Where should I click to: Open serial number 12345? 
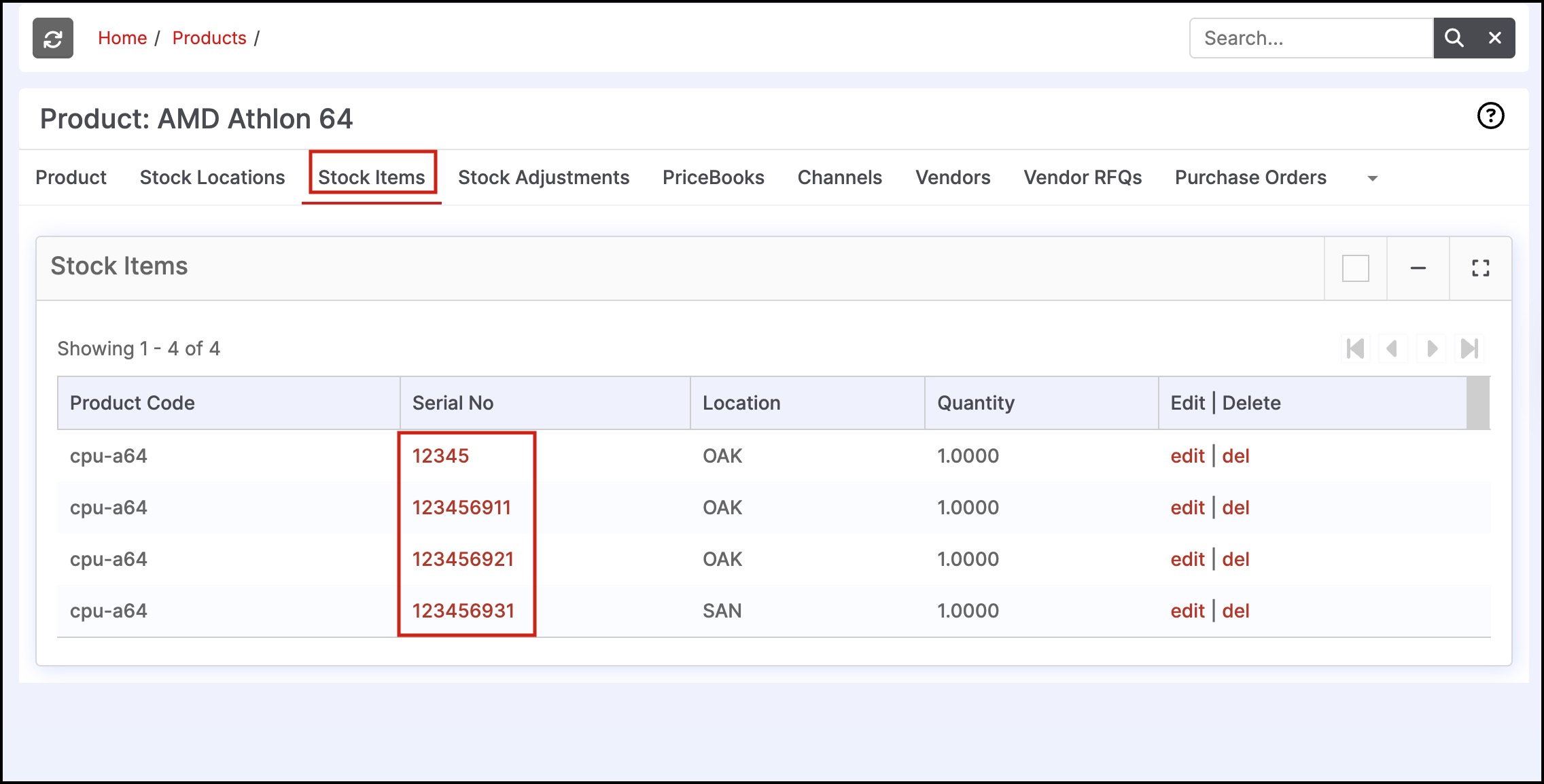coord(440,456)
